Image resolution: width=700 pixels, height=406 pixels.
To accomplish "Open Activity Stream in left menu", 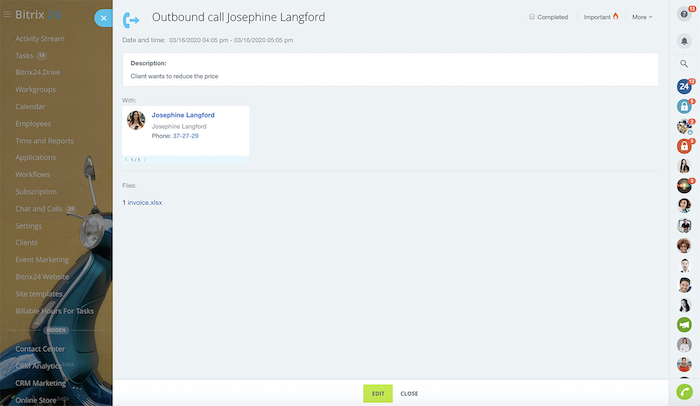I will (41, 38).
